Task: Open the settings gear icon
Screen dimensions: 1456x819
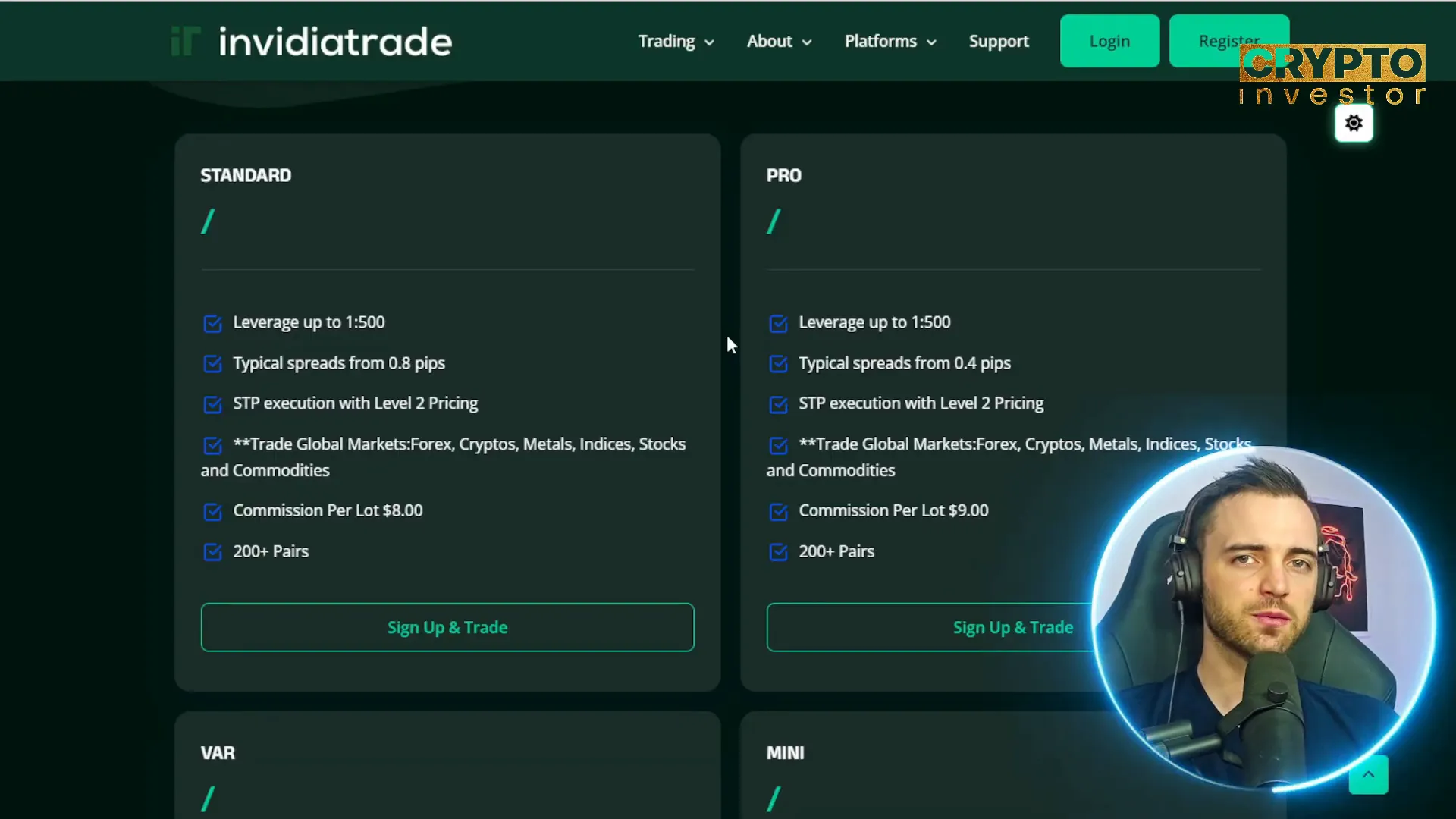Action: (x=1354, y=123)
